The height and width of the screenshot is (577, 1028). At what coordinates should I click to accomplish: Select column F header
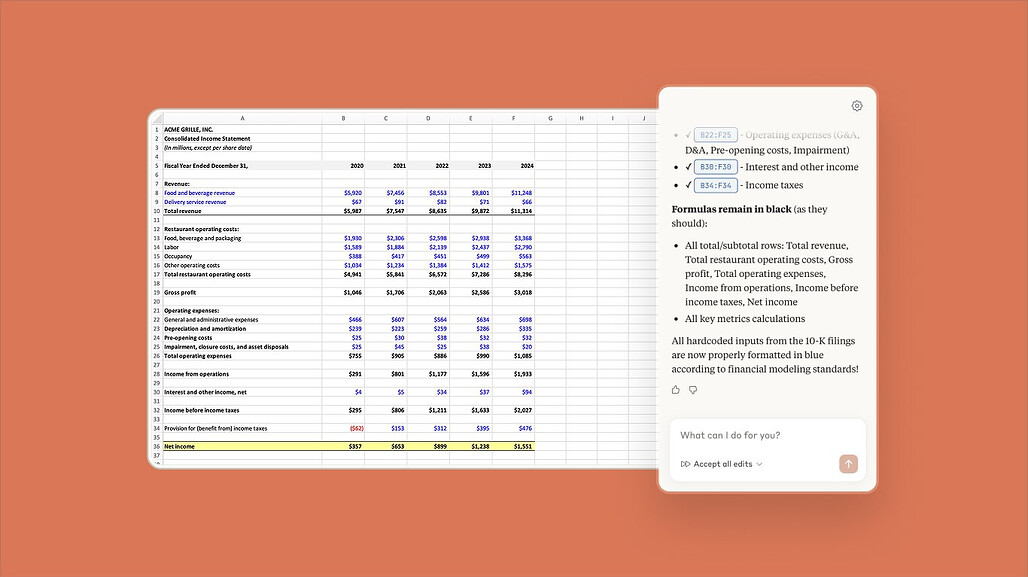pyautogui.click(x=513, y=118)
